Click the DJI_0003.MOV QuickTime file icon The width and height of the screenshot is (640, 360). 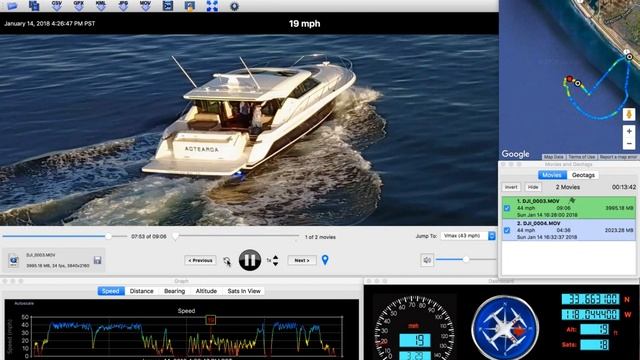(x=13, y=260)
